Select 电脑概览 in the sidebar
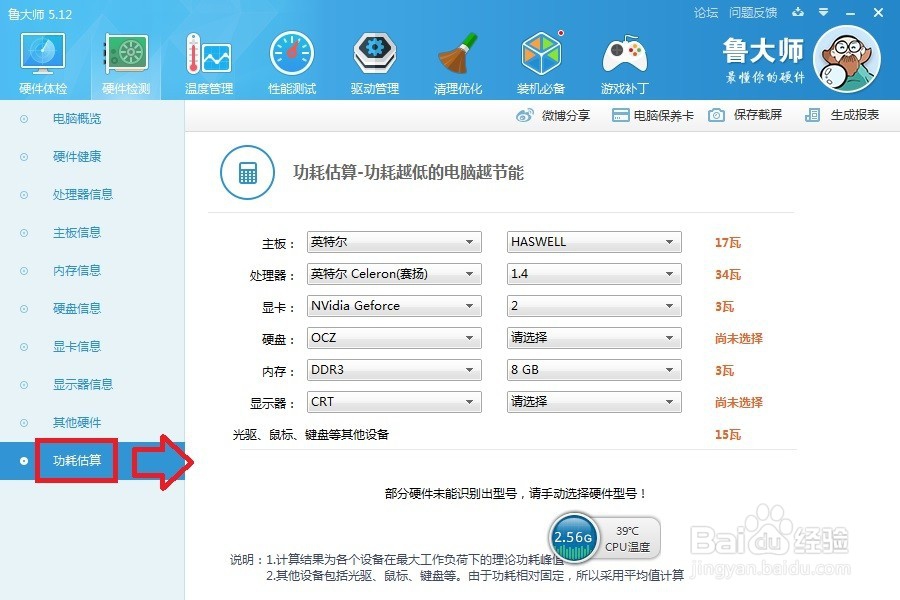This screenshot has width=900, height=600. (x=77, y=119)
